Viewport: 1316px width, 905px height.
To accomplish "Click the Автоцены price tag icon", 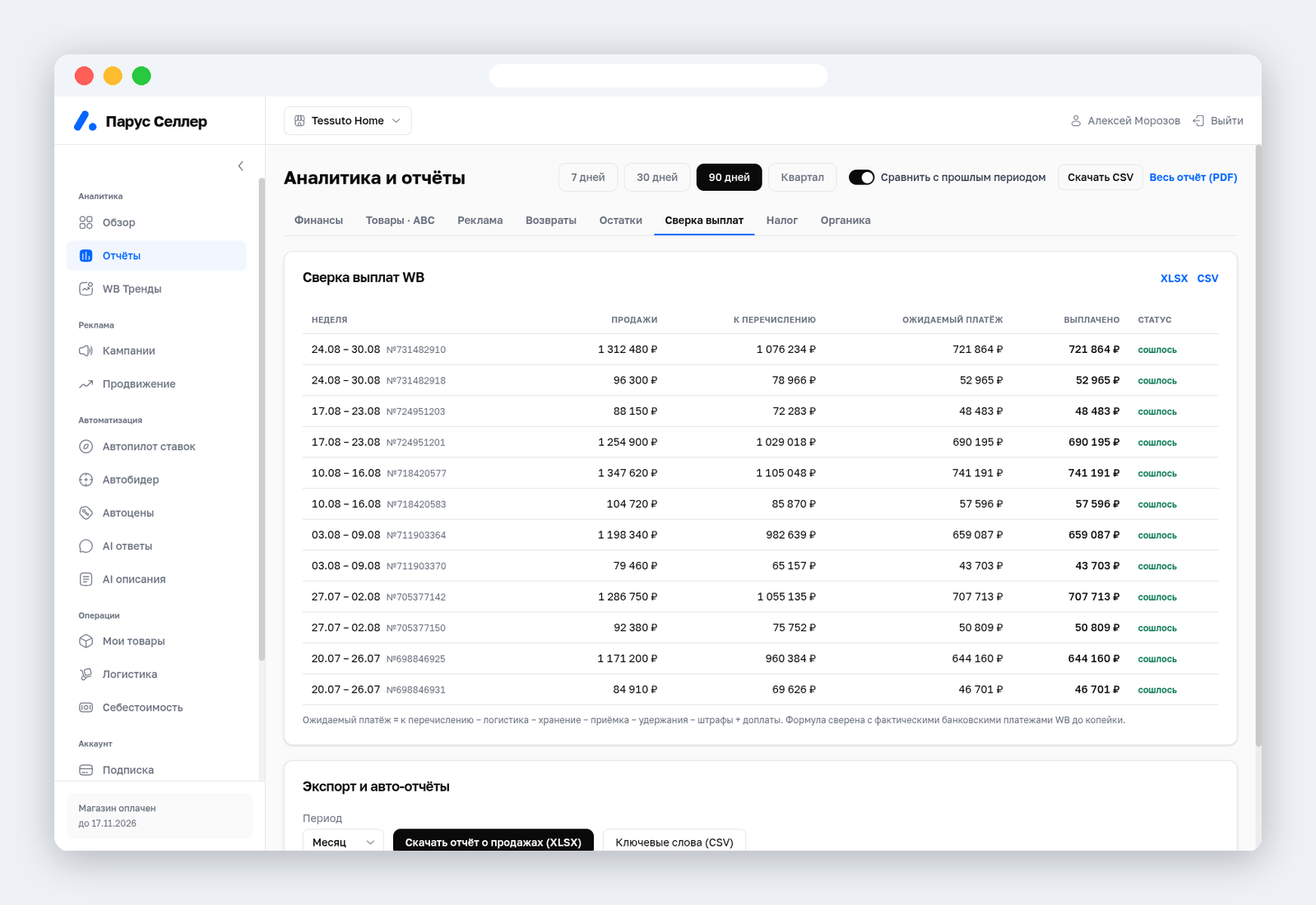I will 86,513.
